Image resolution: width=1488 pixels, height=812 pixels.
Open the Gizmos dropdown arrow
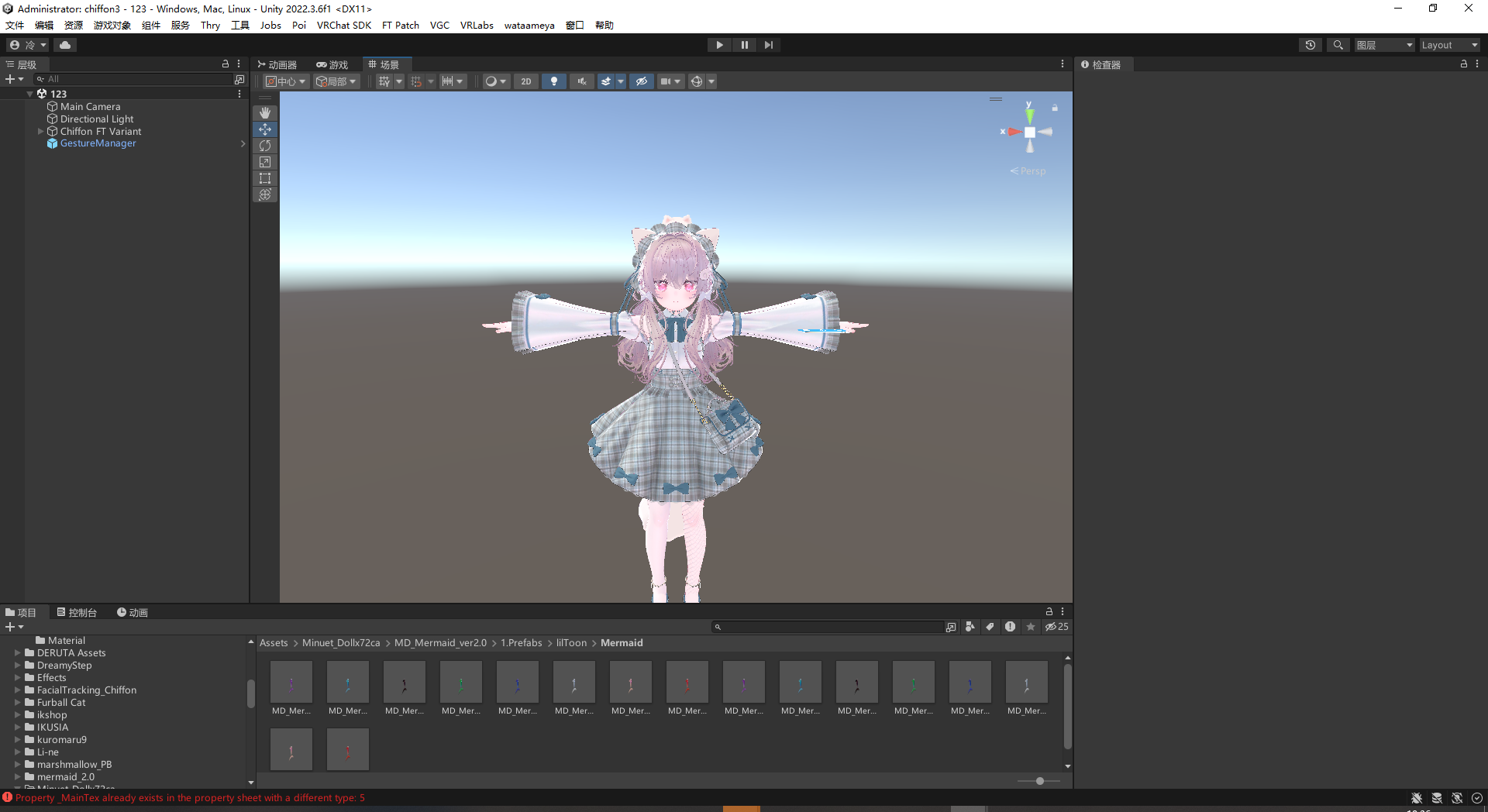coord(711,81)
